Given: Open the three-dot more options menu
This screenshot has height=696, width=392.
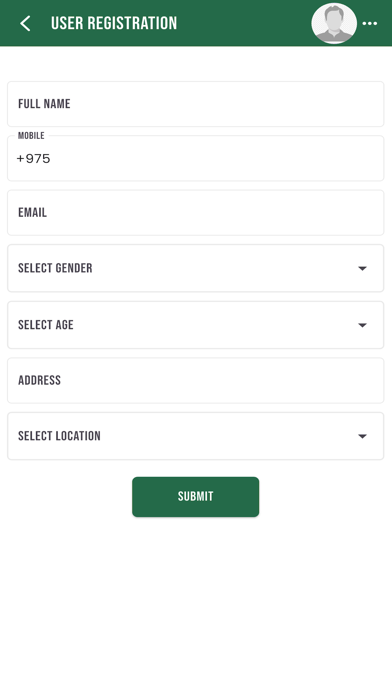Looking at the screenshot, I should pyautogui.click(x=370, y=24).
